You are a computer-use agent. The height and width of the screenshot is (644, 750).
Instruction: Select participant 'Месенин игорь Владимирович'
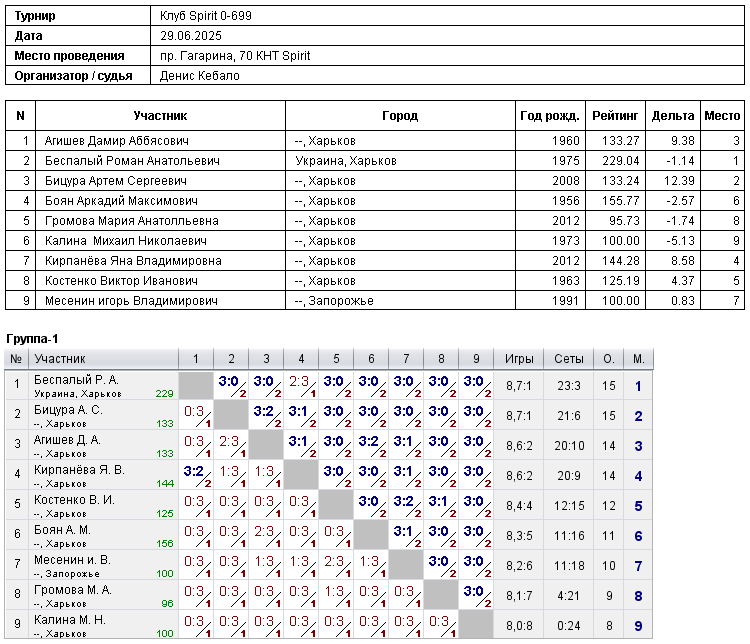coord(131,301)
